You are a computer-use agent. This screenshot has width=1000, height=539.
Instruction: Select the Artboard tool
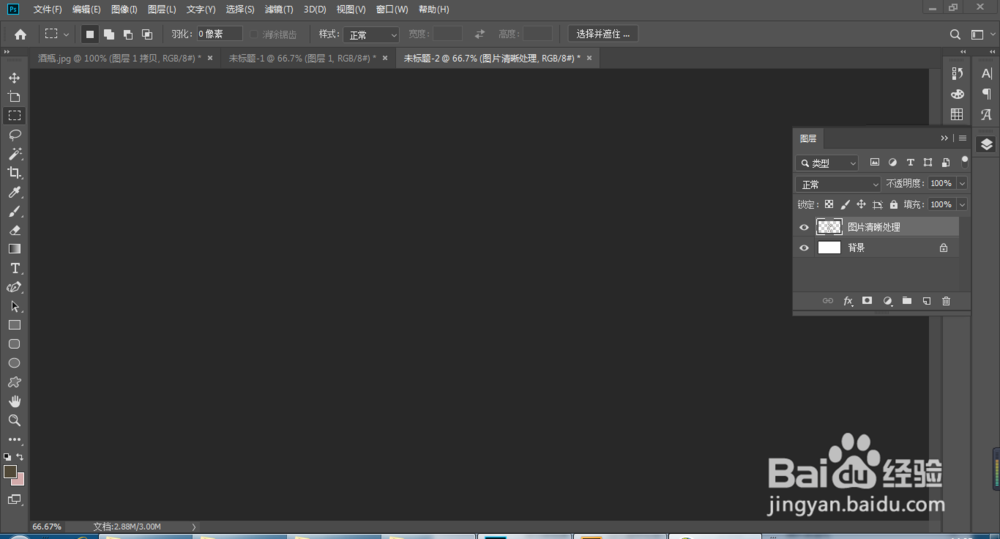14,97
